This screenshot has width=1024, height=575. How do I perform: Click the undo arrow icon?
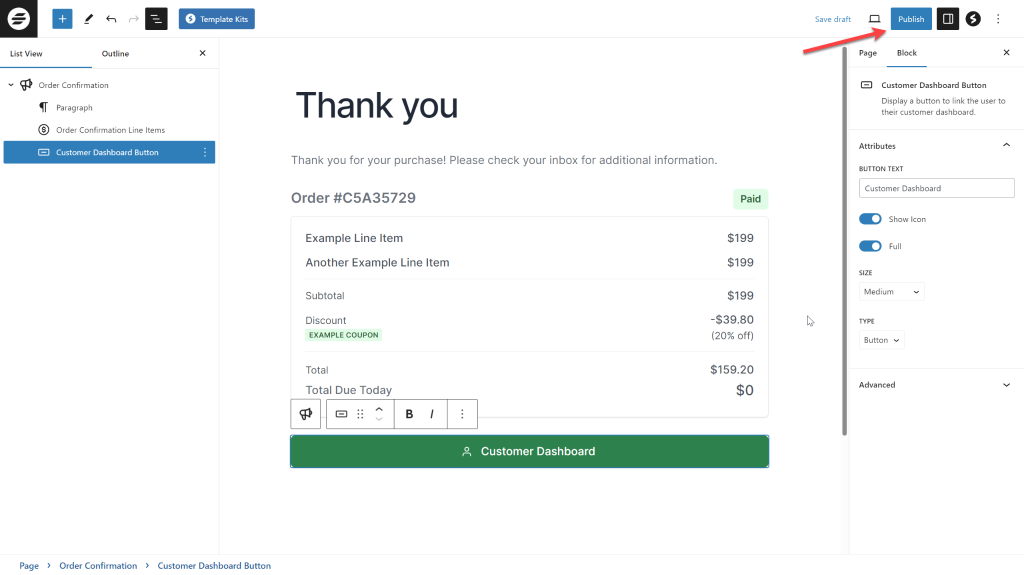111,19
